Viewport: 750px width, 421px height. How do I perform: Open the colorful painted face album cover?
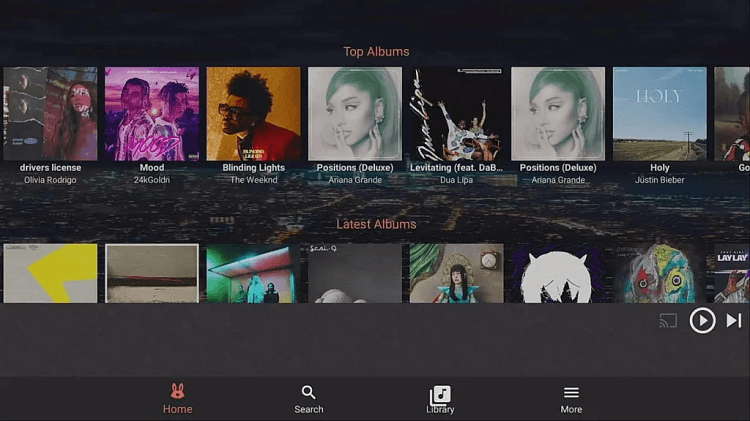click(660, 273)
